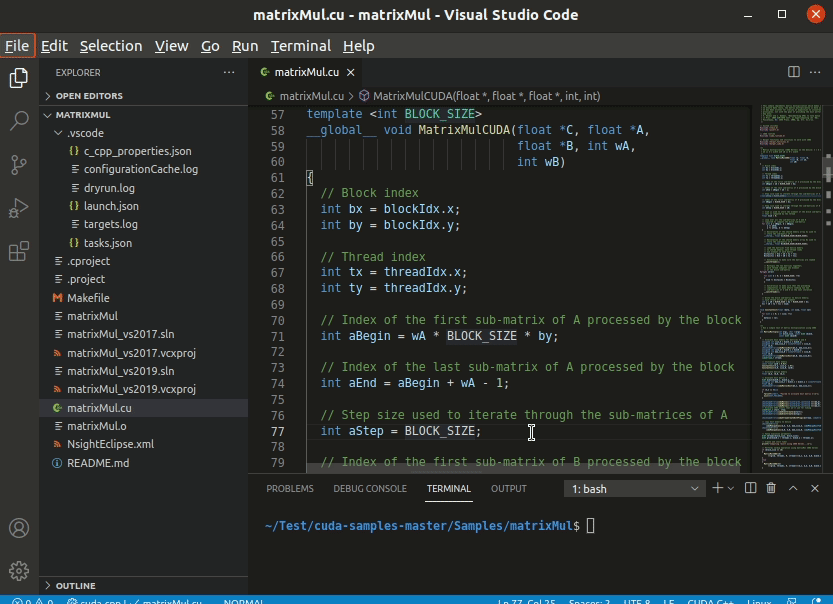The image size is (833, 604).
Task: Expand the Open Editors section
Action: click(x=143, y=96)
